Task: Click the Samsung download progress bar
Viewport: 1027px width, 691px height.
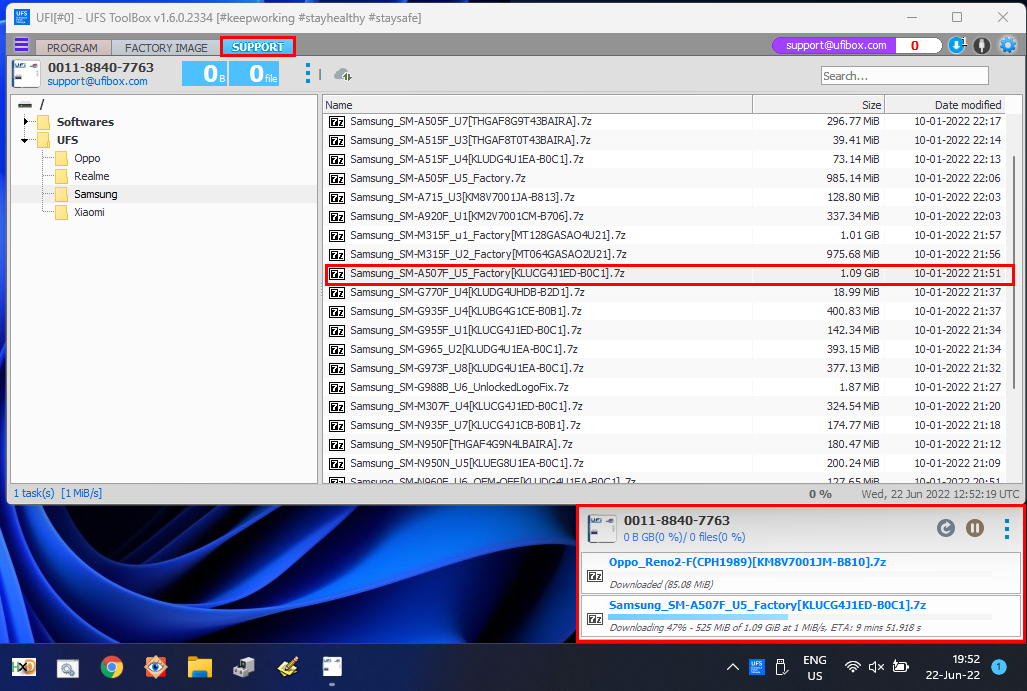Action: (800, 617)
